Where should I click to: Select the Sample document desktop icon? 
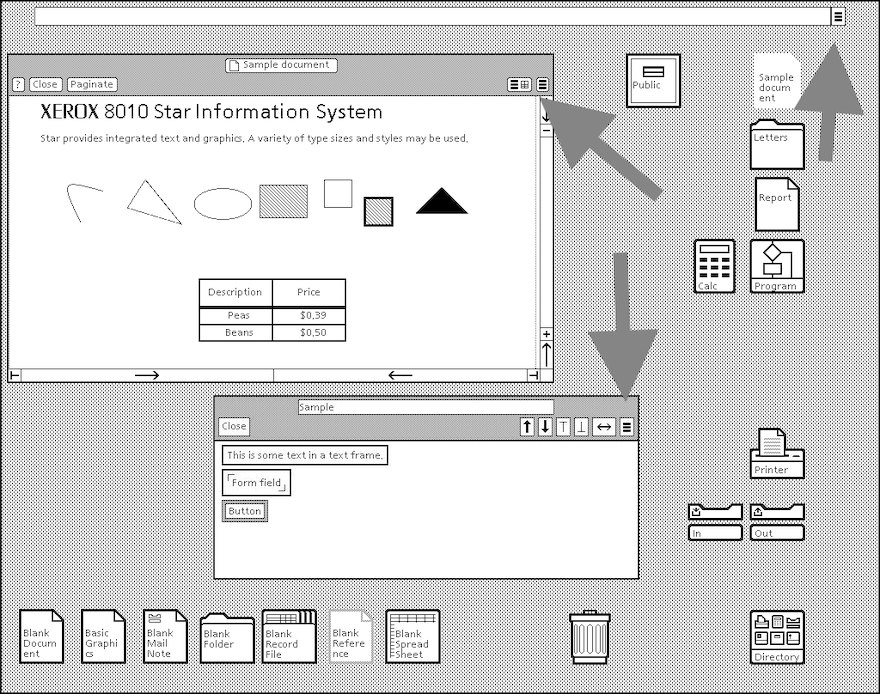point(777,81)
